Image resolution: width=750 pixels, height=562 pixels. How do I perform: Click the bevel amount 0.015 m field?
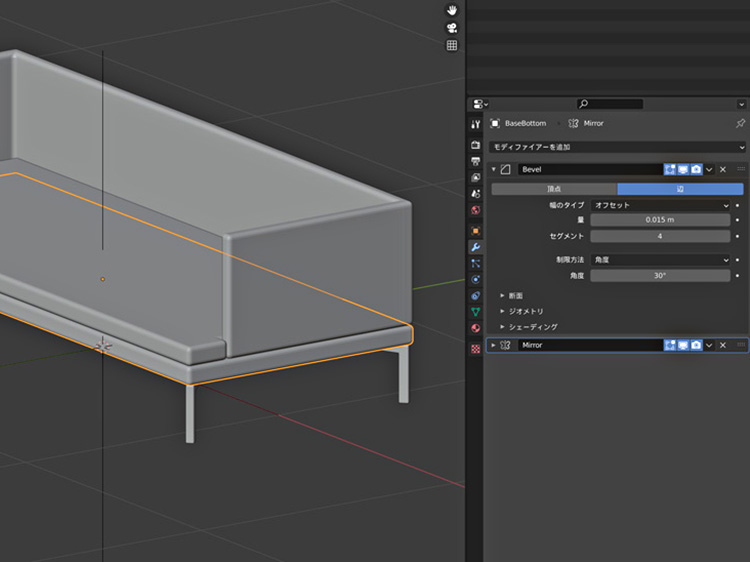point(660,220)
